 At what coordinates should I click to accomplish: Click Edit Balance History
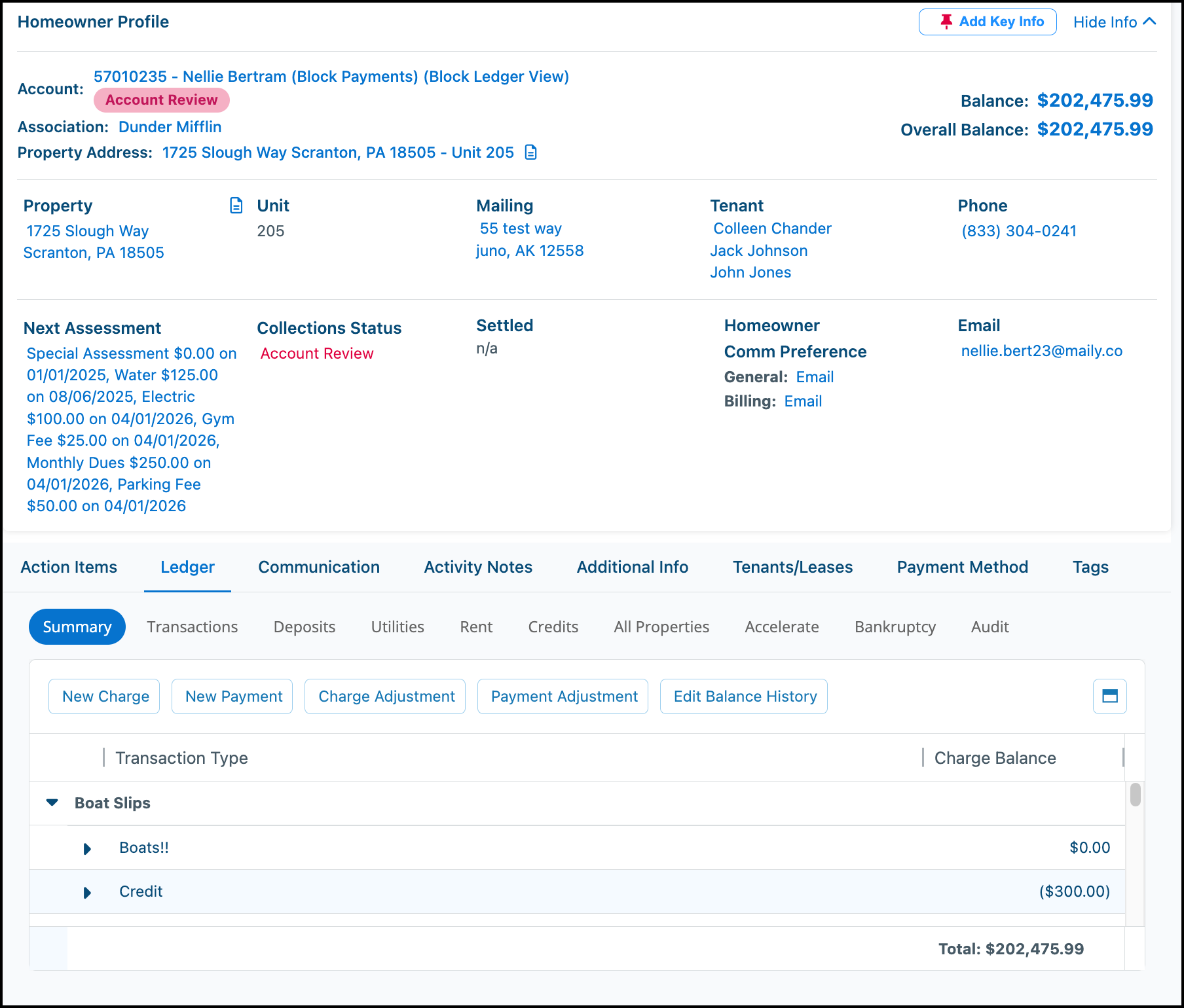tap(745, 696)
